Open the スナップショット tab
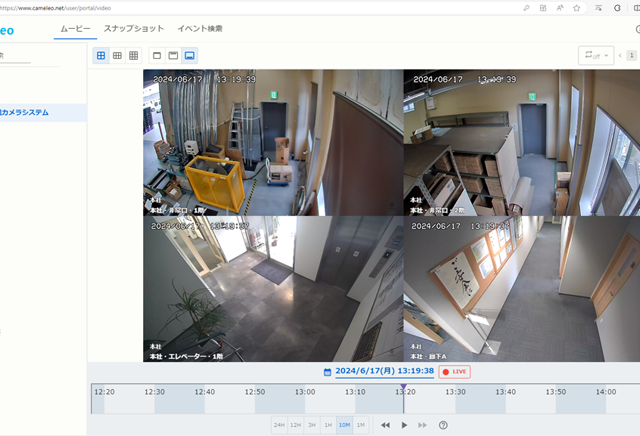 pyautogui.click(x=133, y=28)
